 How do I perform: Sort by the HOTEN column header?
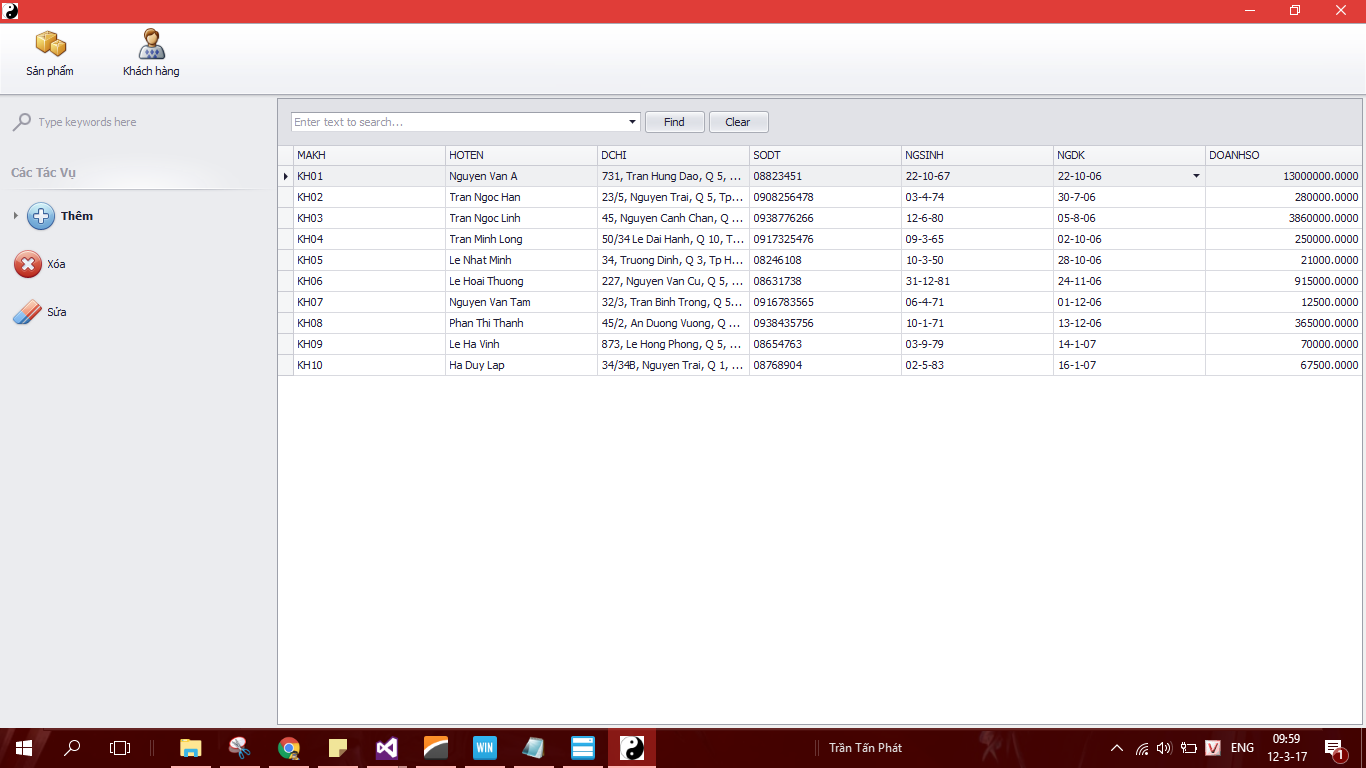[520, 155]
